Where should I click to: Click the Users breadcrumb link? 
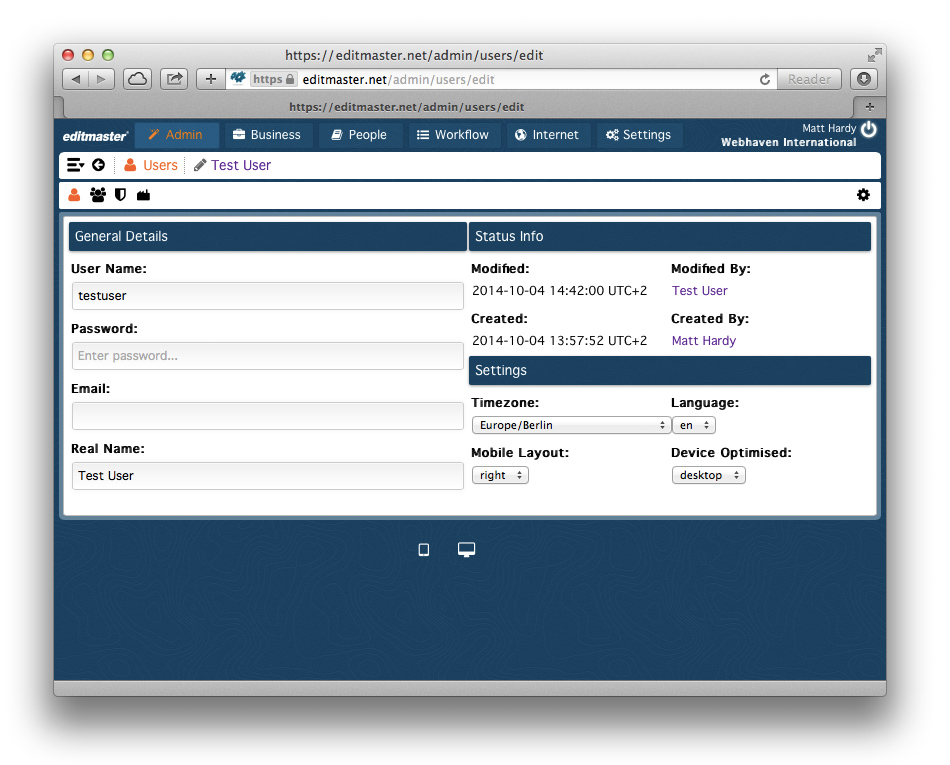coord(160,165)
